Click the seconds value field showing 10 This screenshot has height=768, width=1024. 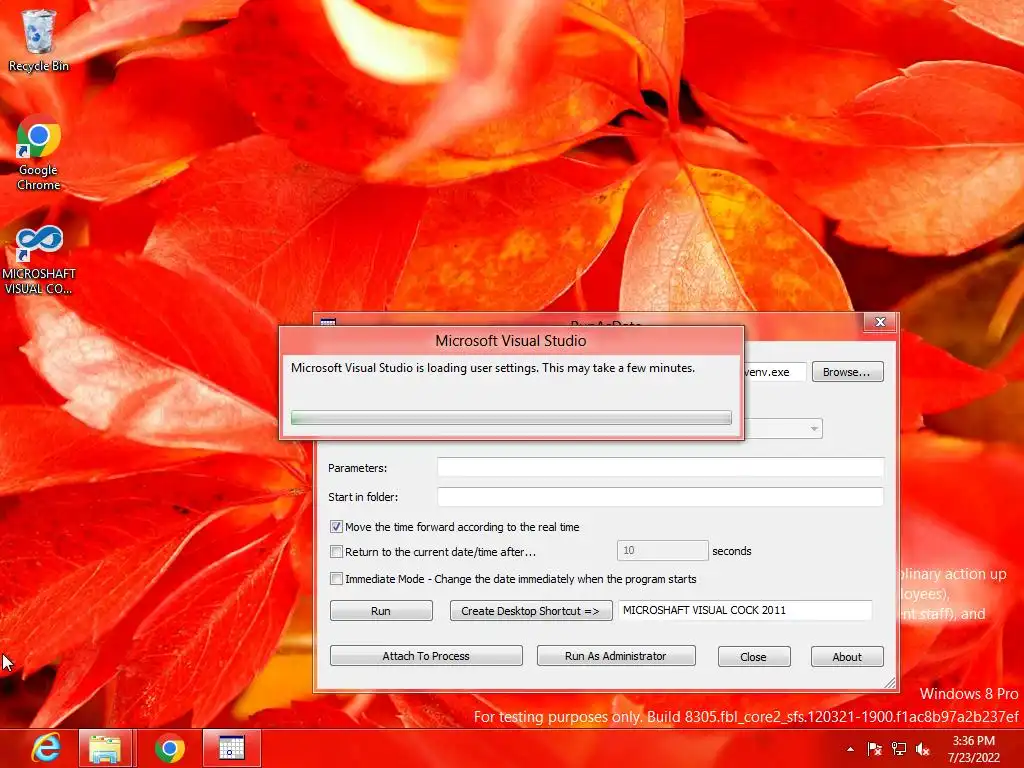[x=662, y=551]
